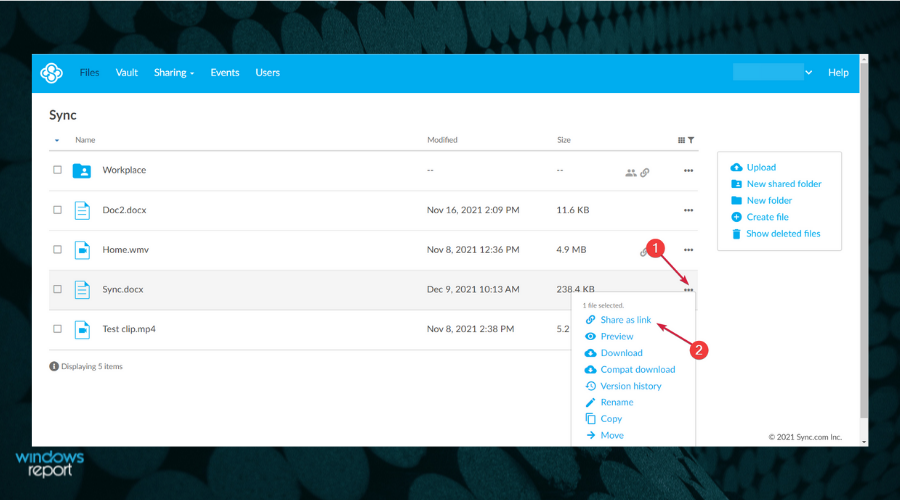Sort by the Name column header
The height and width of the screenshot is (500, 900).
click(x=85, y=140)
